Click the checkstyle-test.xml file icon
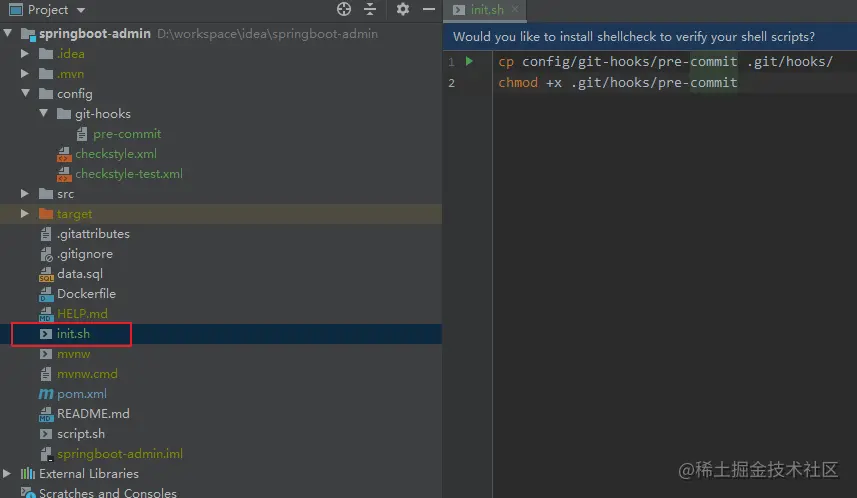The height and width of the screenshot is (498, 857). coord(64,174)
